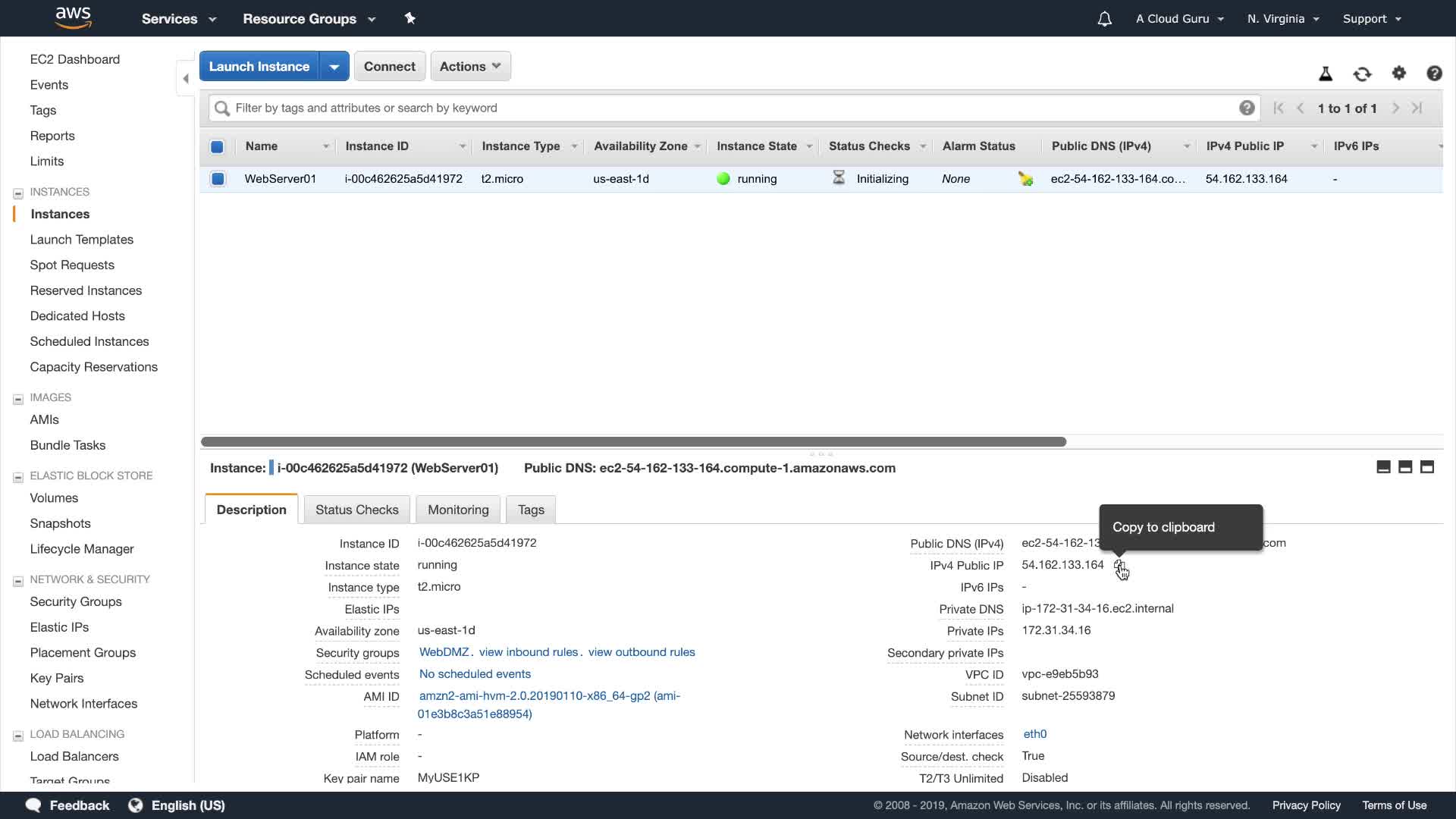
Task: Open the N. Virginia region menu
Action: point(1283,19)
